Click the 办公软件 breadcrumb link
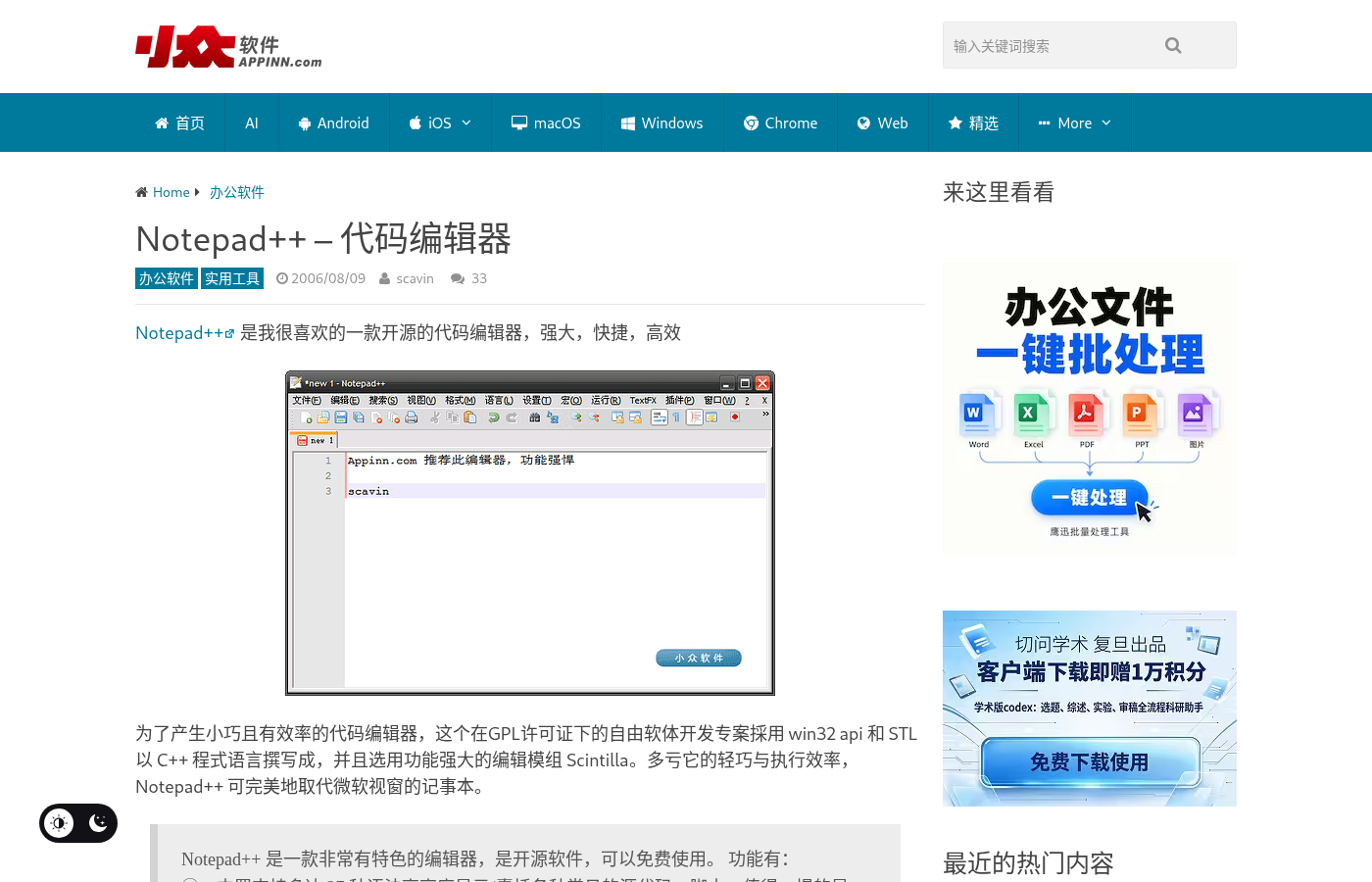Image resolution: width=1372 pixels, height=882 pixels. pyautogui.click(x=236, y=192)
